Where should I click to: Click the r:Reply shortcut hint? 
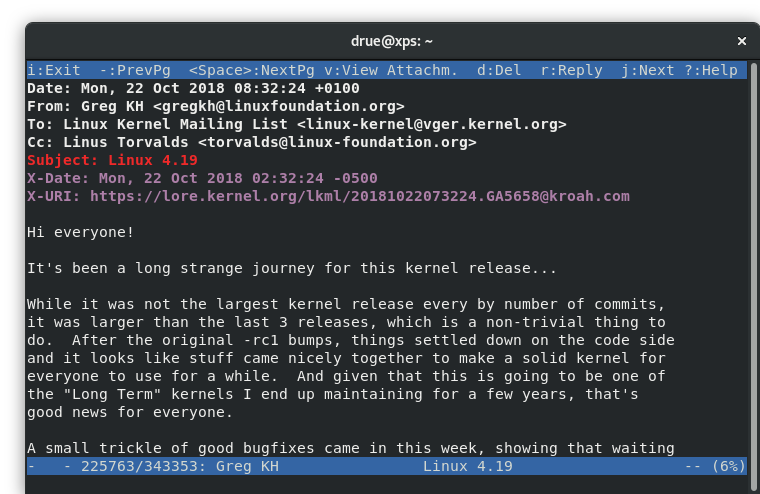pos(571,70)
